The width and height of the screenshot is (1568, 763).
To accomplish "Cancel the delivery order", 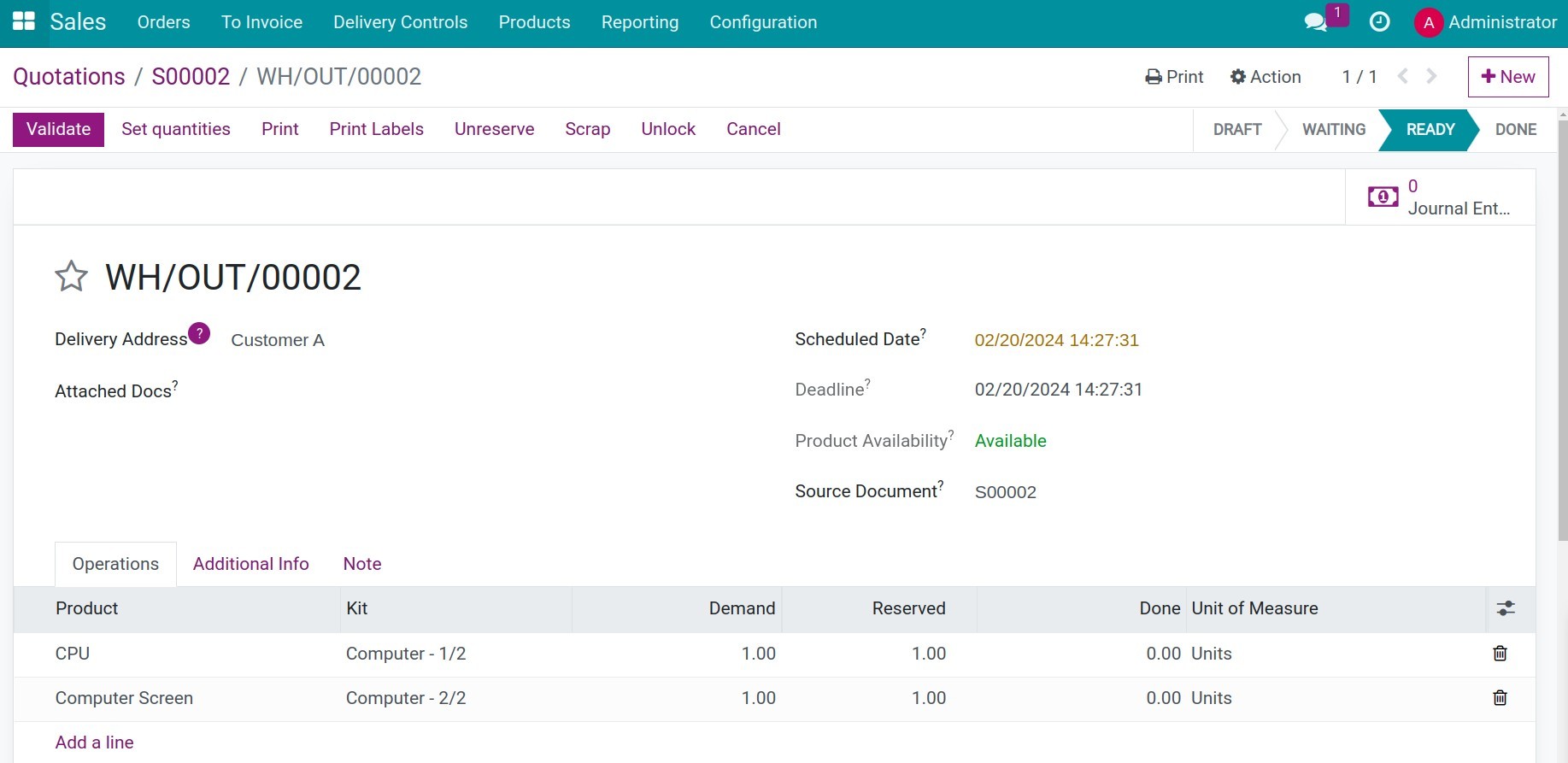I will (754, 130).
